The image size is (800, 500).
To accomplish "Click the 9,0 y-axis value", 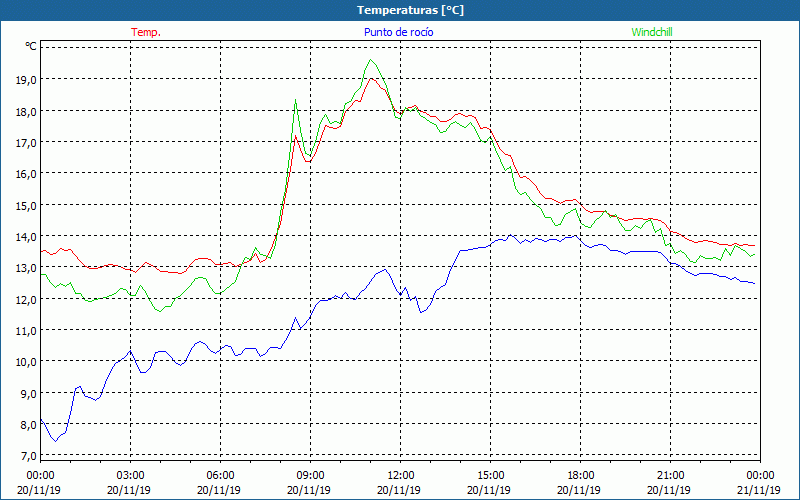I will pyautogui.click(x=30, y=393).
